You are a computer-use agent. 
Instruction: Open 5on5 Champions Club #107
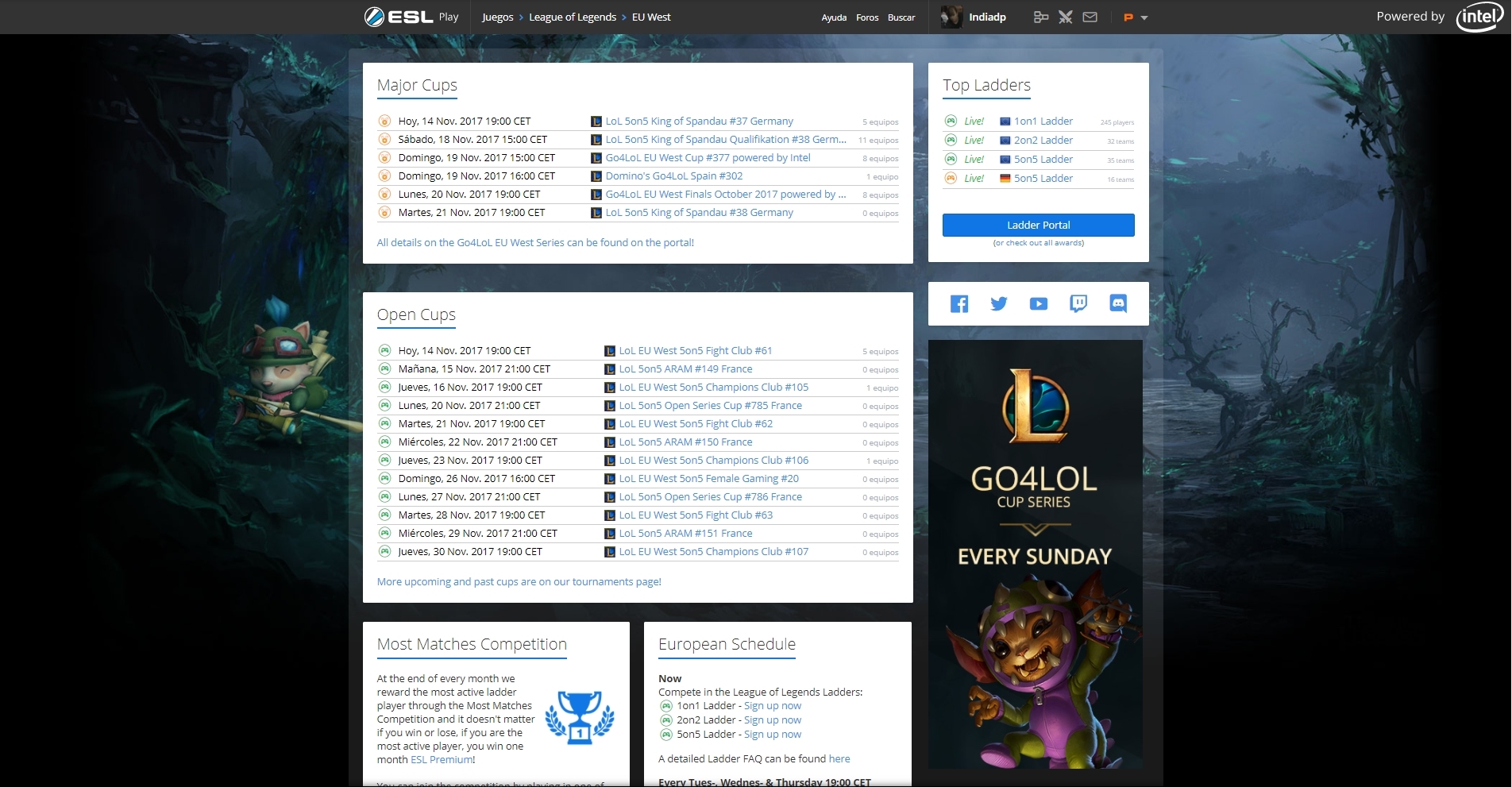[713, 552]
